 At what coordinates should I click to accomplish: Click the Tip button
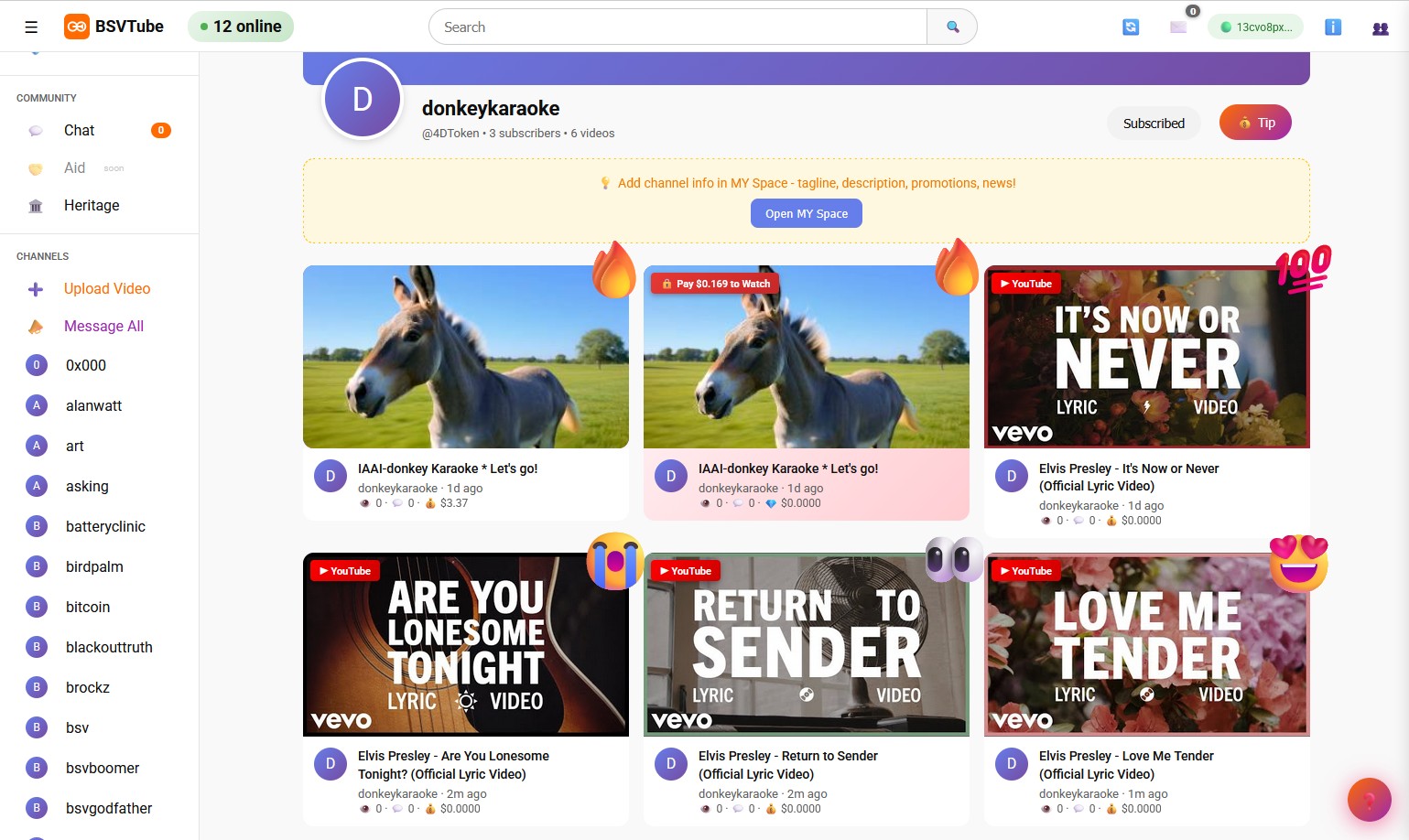coord(1255,123)
